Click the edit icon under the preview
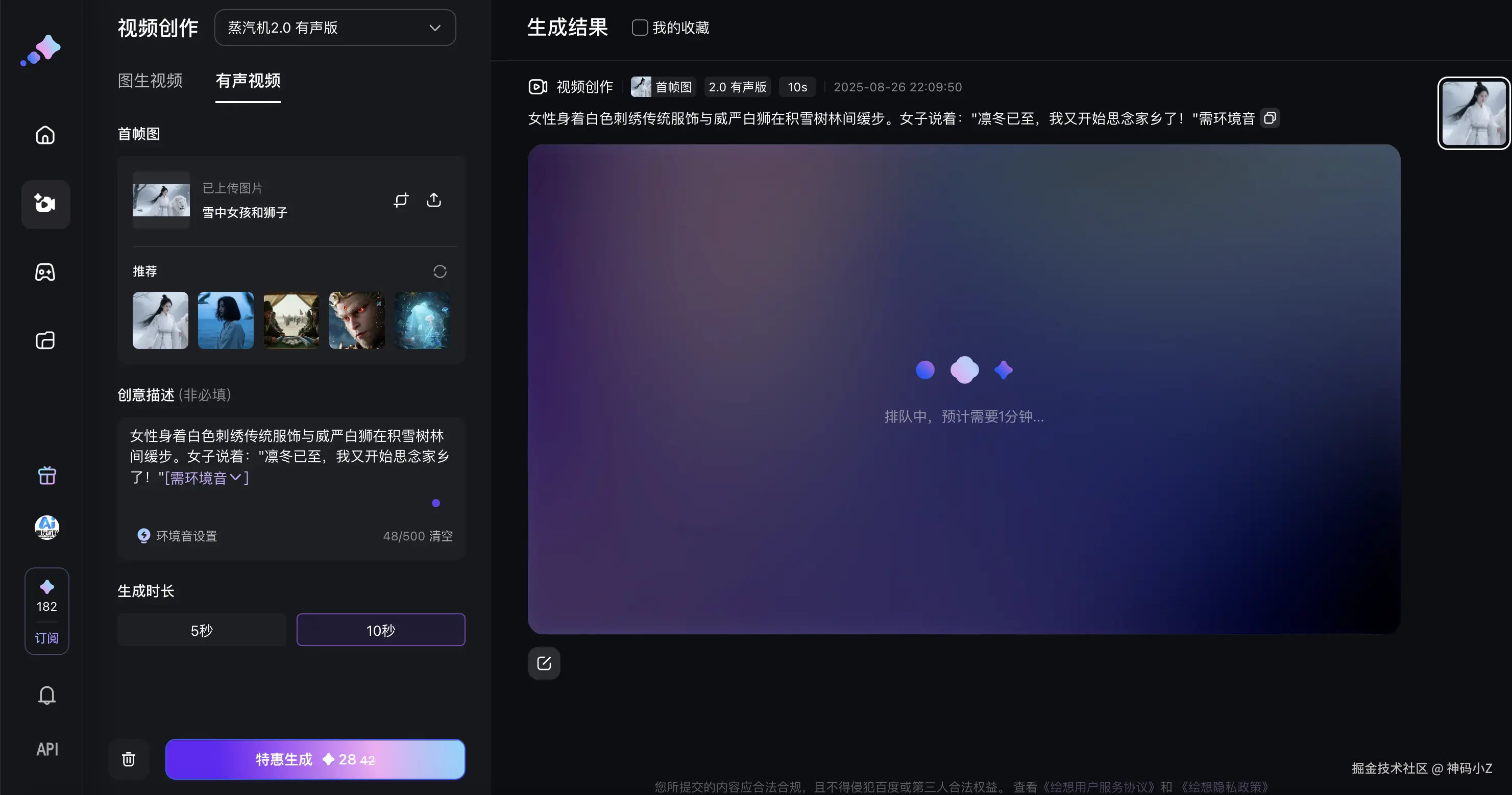The width and height of the screenshot is (1512, 795). (544, 663)
